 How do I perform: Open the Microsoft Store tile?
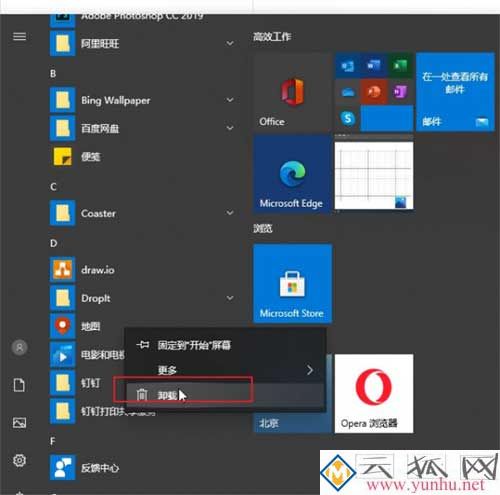coord(292,284)
